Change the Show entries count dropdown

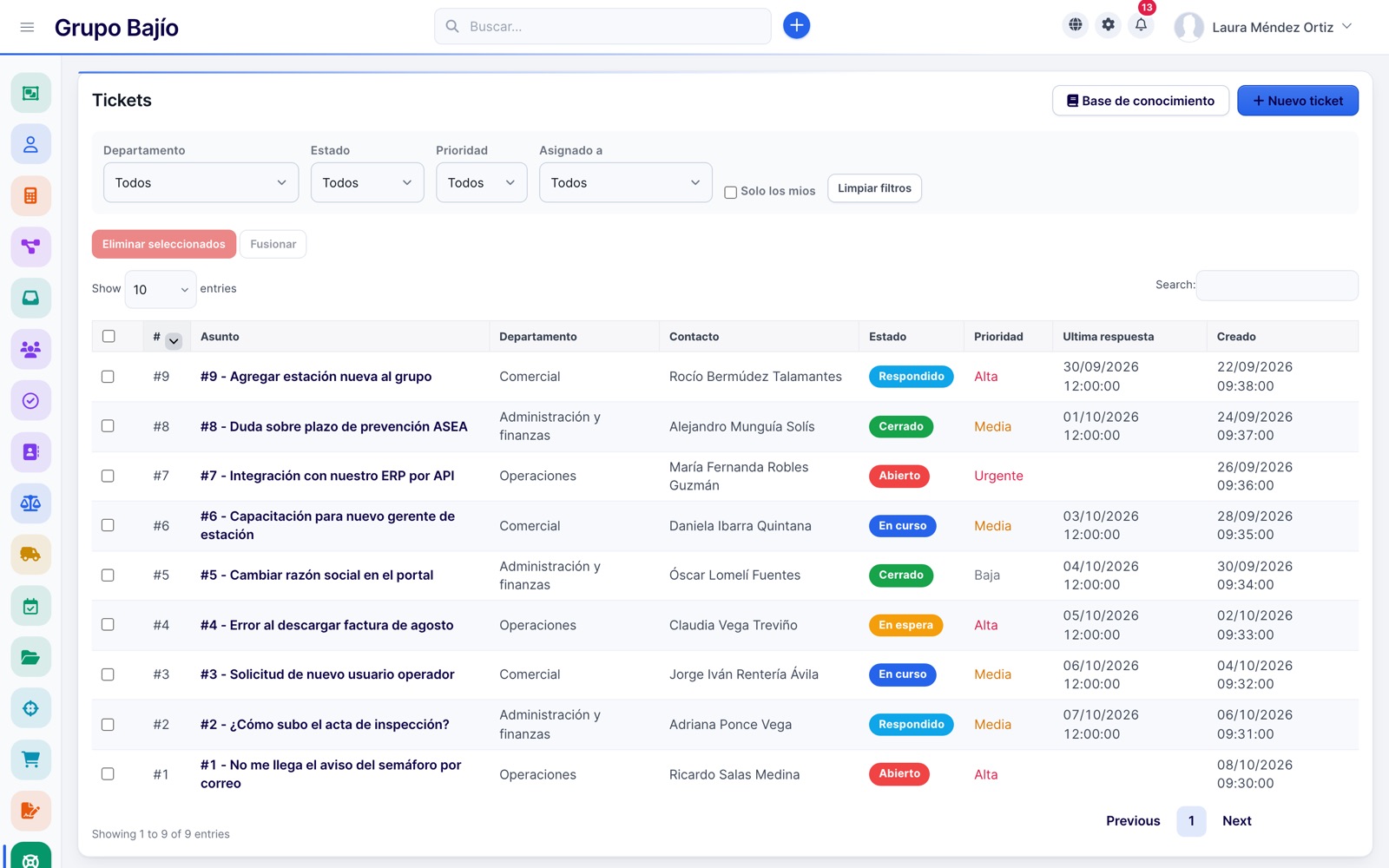coord(161,289)
